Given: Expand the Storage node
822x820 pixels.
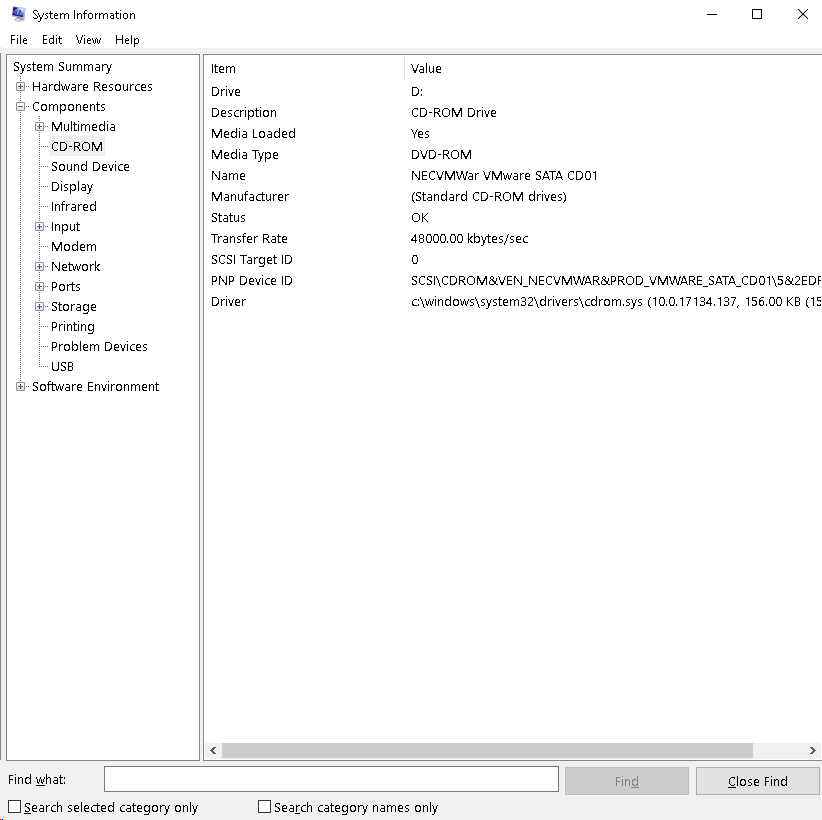Looking at the screenshot, I should pos(39,307).
